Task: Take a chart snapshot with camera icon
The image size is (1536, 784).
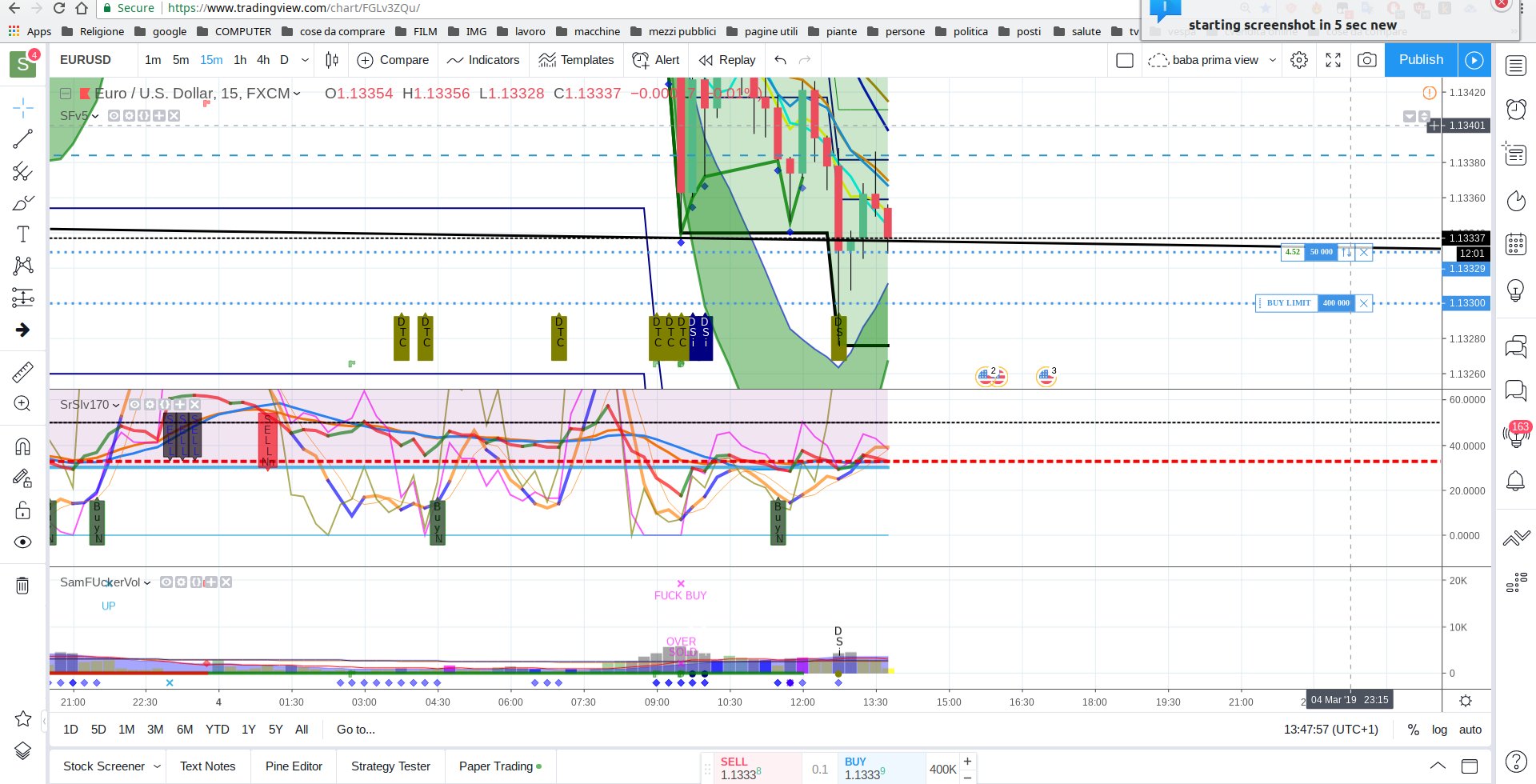Action: point(1367,60)
